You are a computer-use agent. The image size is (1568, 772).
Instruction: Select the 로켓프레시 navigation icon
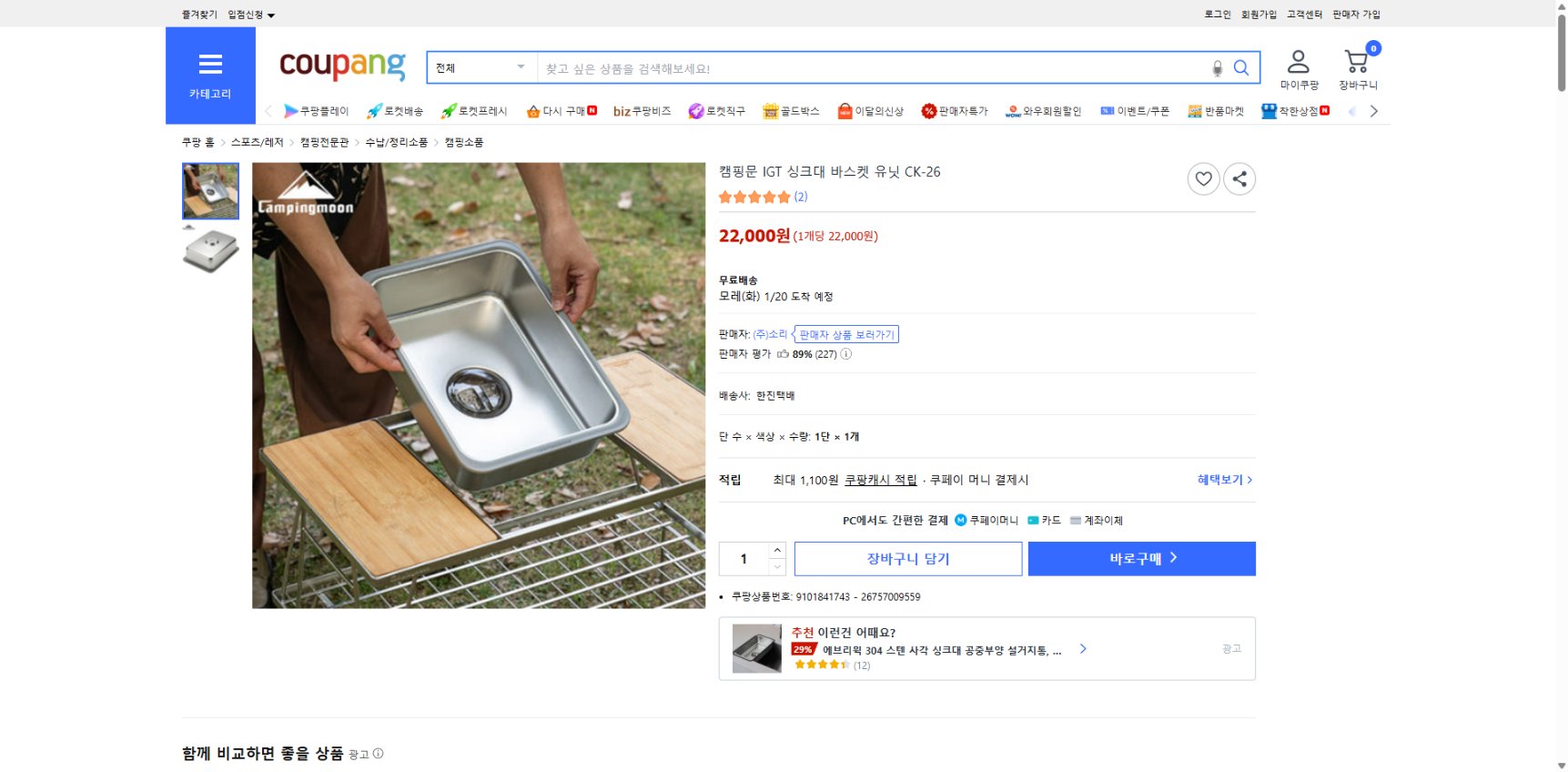[x=448, y=110]
